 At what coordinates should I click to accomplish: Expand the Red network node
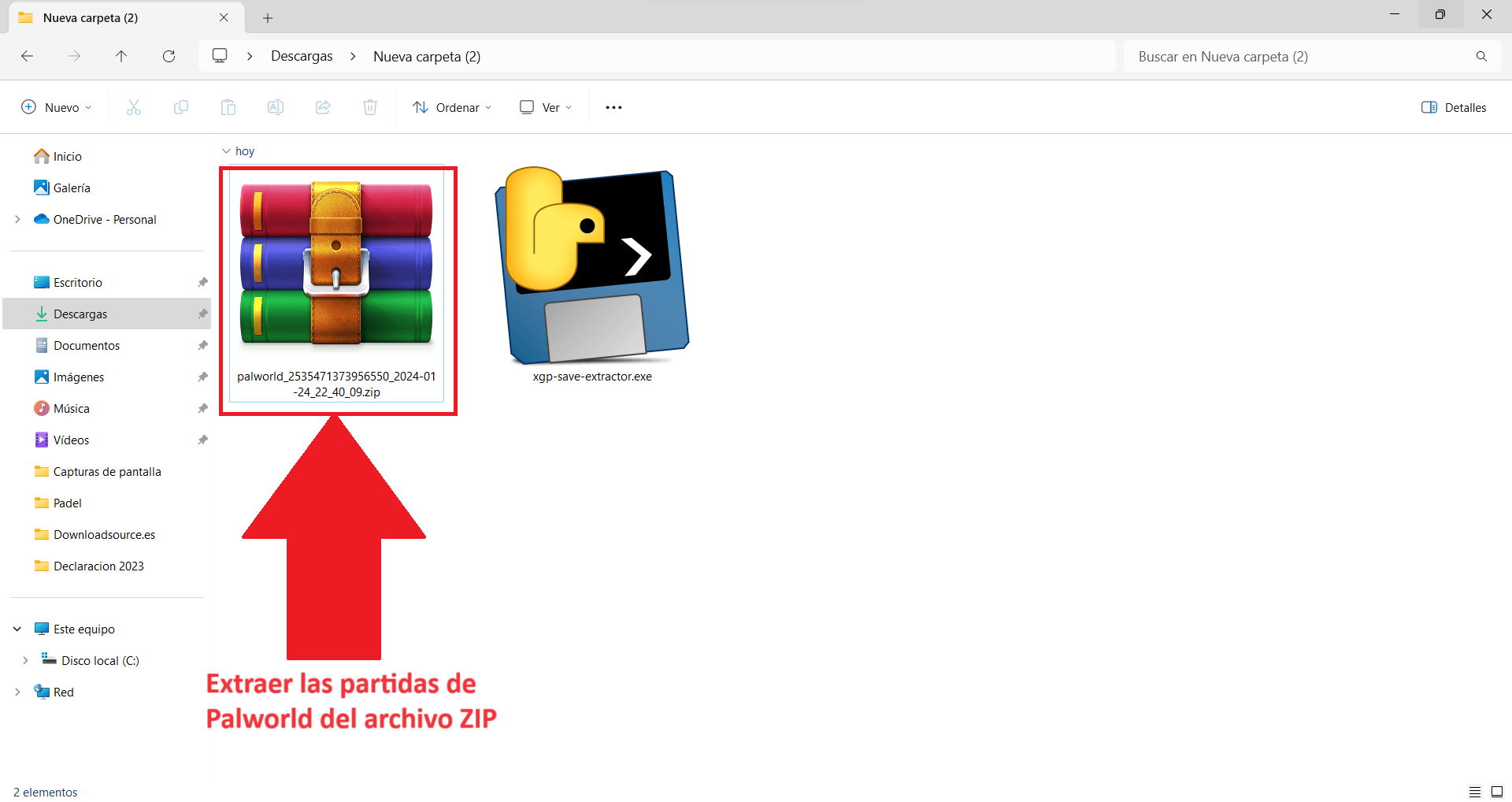[x=17, y=692]
